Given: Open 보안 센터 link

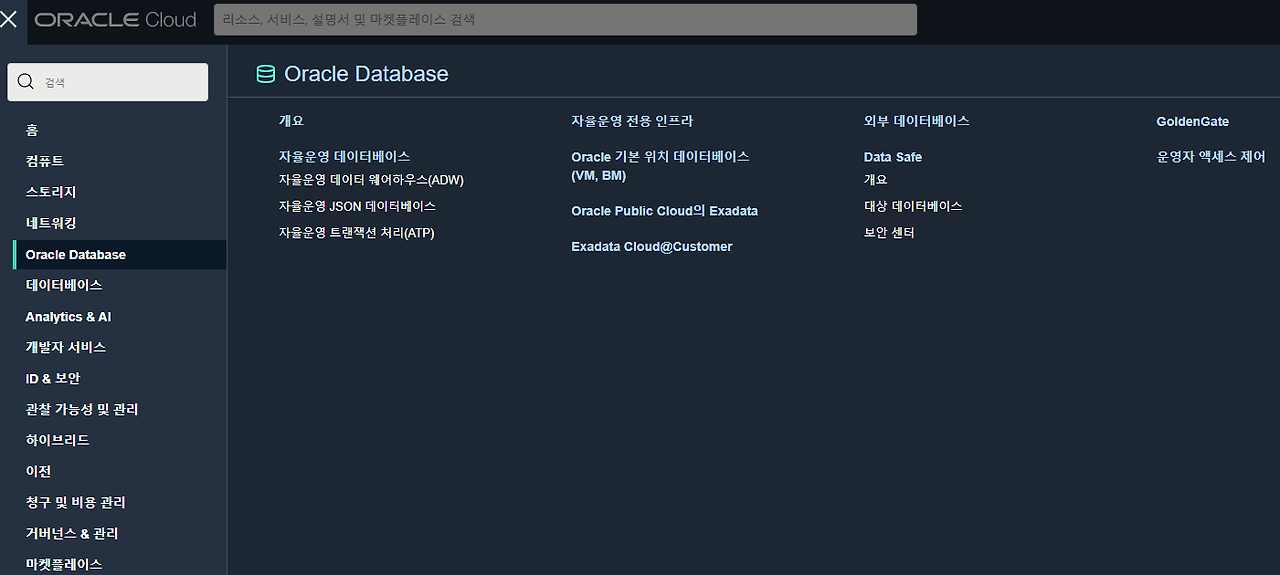Looking at the screenshot, I should coord(890,233).
